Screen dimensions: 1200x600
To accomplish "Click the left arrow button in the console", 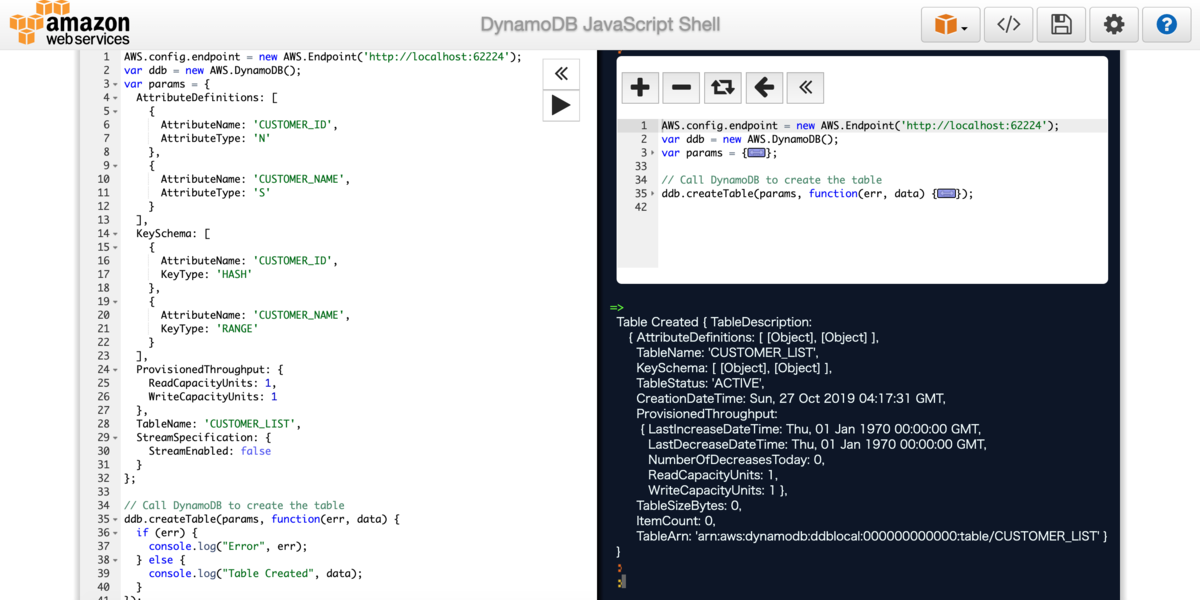I will pyautogui.click(x=764, y=88).
